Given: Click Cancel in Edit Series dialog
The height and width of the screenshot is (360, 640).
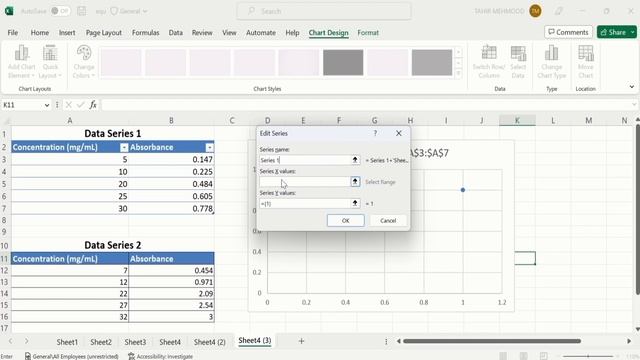Looking at the screenshot, I should coord(388,220).
